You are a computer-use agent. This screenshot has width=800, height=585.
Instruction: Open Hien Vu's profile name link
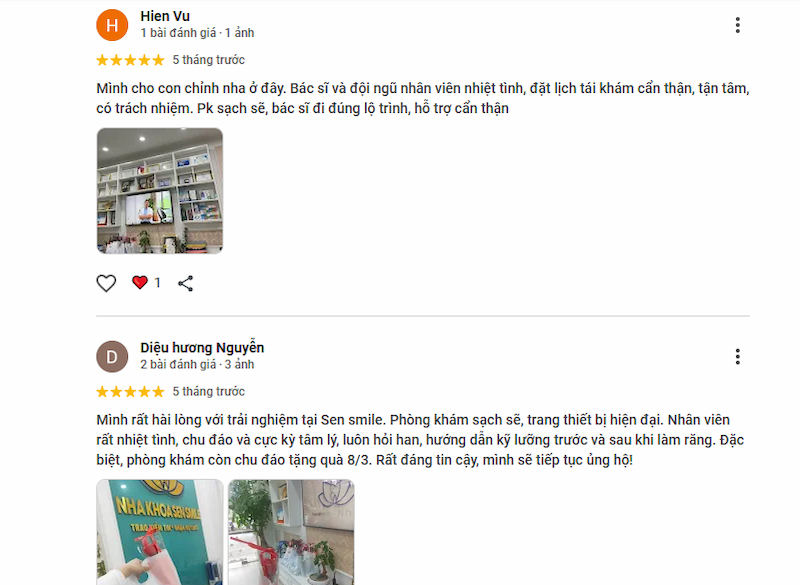point(165,16)
